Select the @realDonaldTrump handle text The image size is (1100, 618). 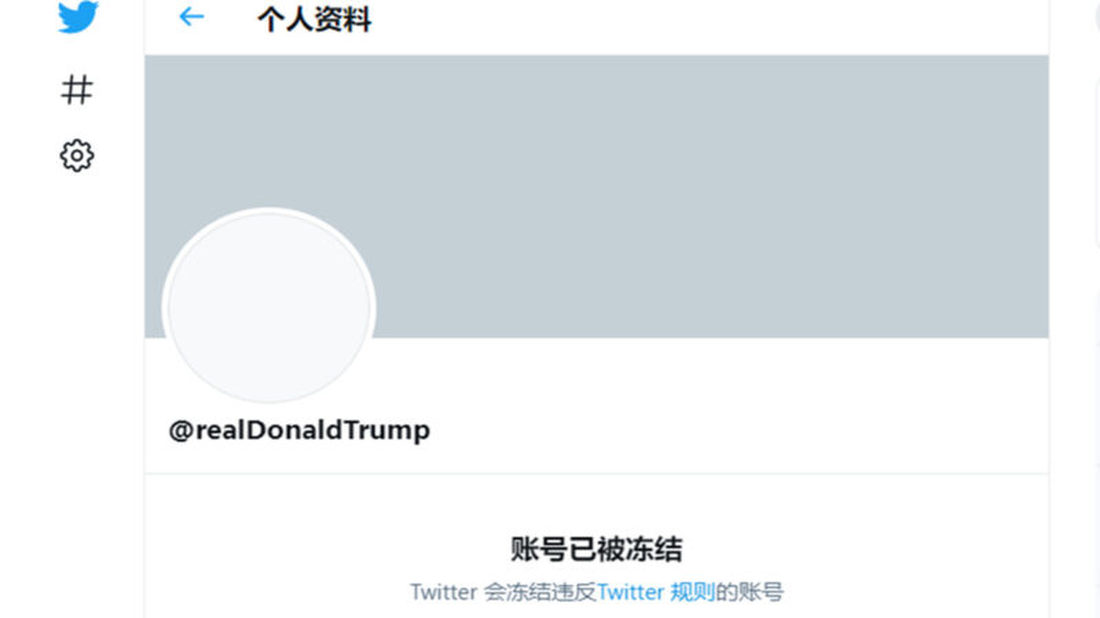click(300, 430)
